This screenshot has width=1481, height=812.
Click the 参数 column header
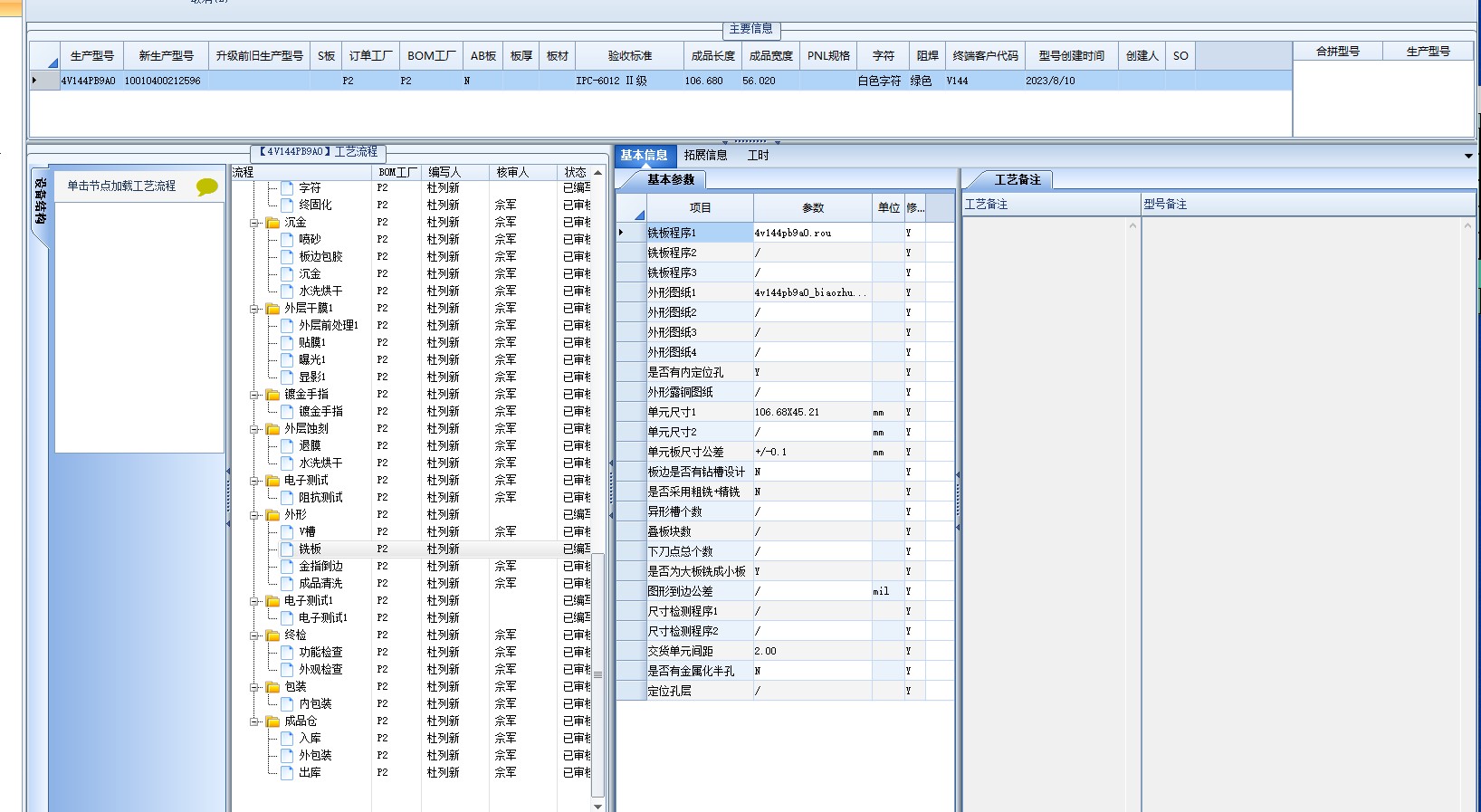pos(813,207)
